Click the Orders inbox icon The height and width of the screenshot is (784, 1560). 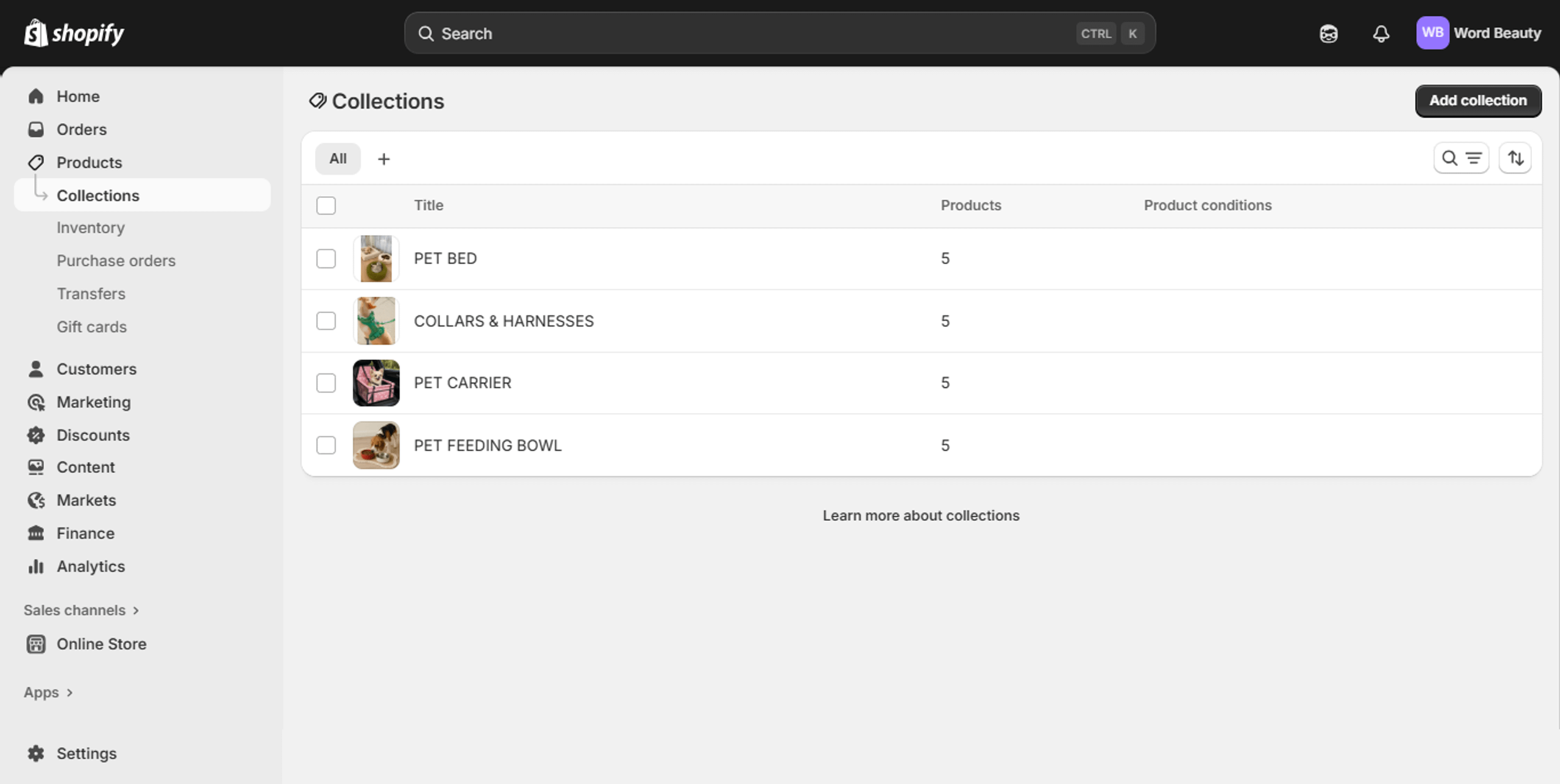coord(36,129)
